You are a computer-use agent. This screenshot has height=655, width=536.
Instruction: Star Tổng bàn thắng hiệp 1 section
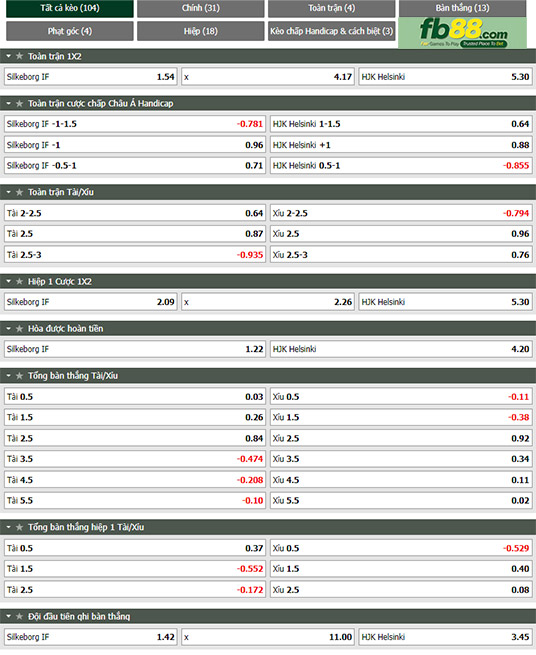(19, 527)
